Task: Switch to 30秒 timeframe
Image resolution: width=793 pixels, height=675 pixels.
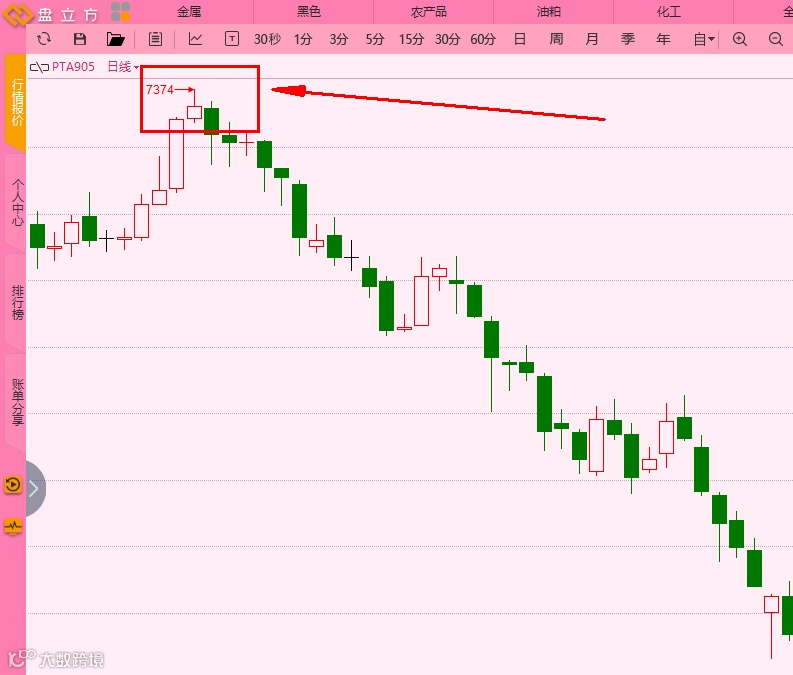Action: [268, 39]
